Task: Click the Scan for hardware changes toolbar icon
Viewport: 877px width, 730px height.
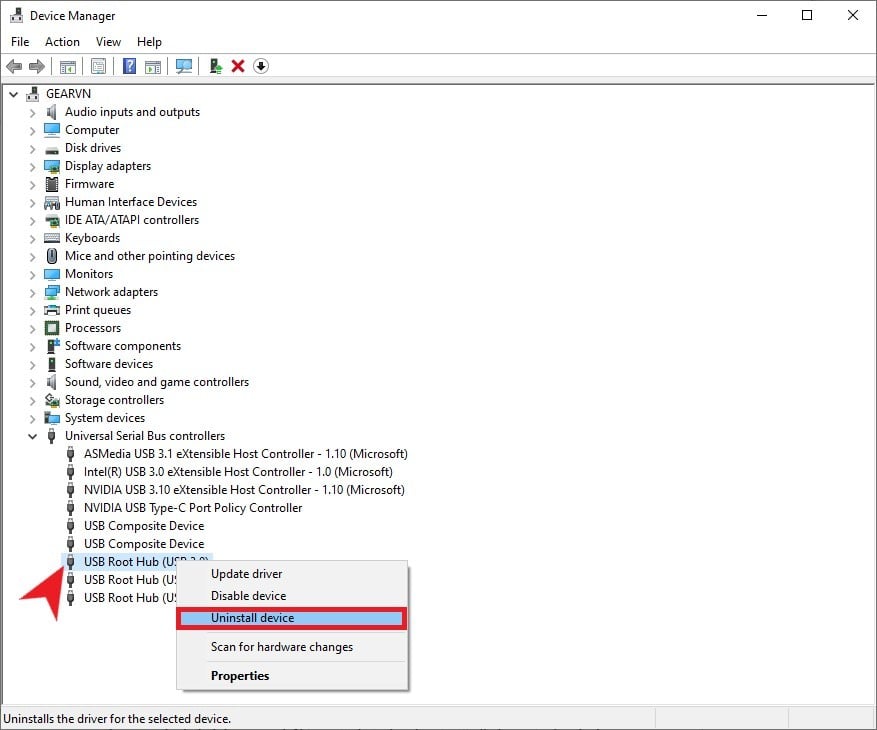Action: point(184,66)
